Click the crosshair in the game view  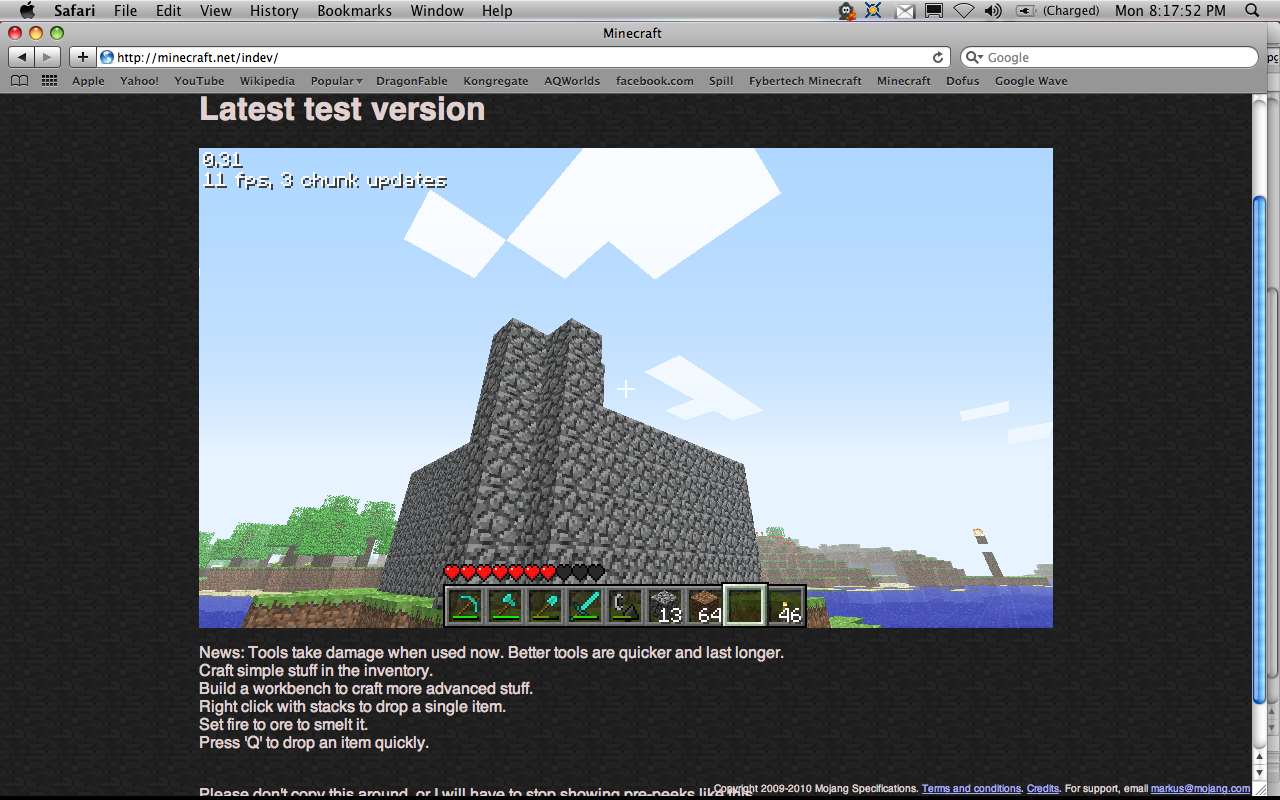pyautogui.click(x=626, y=388)
